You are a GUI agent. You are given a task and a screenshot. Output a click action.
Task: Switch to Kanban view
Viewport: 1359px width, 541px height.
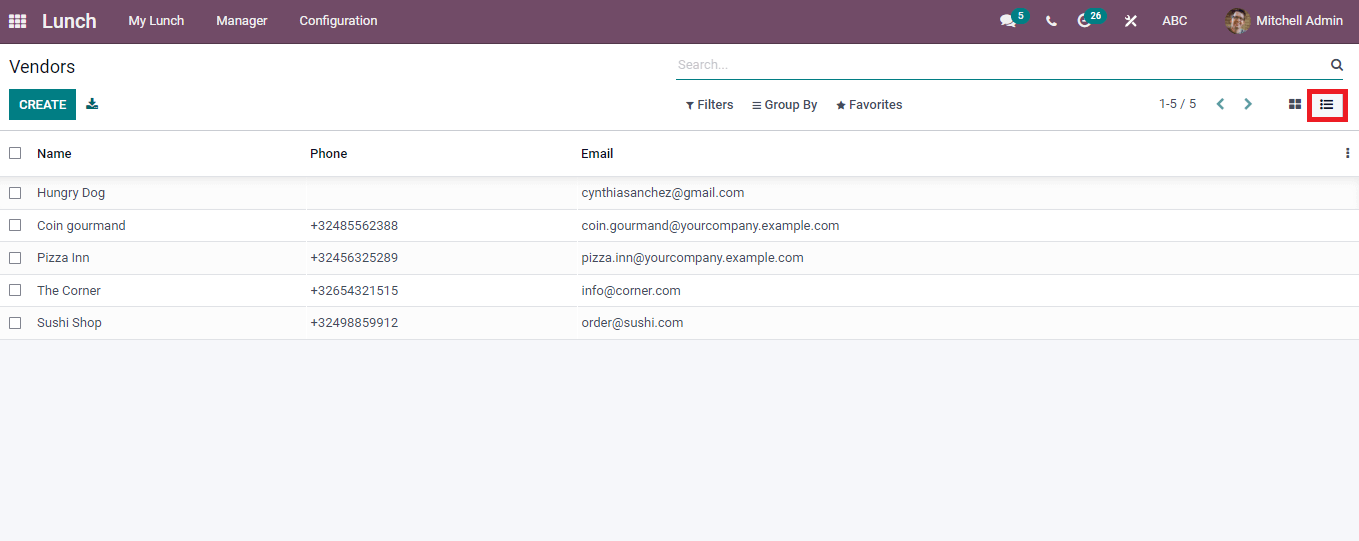(1295, 104)
